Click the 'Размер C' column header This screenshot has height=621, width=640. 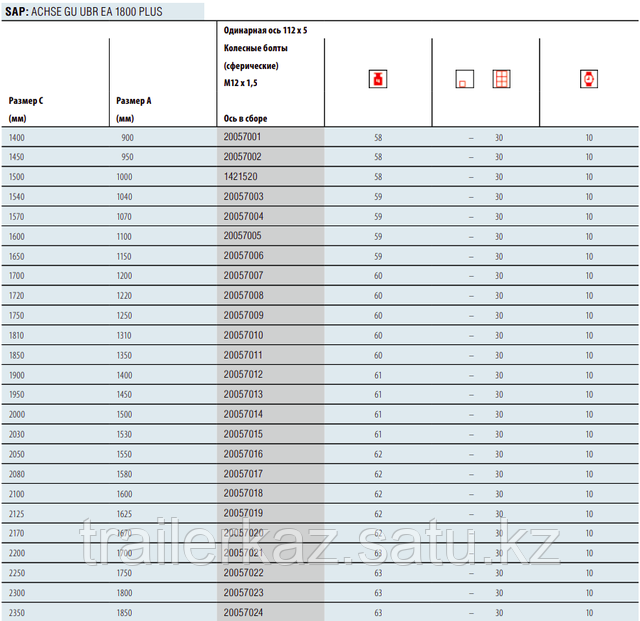click(26, 100)
